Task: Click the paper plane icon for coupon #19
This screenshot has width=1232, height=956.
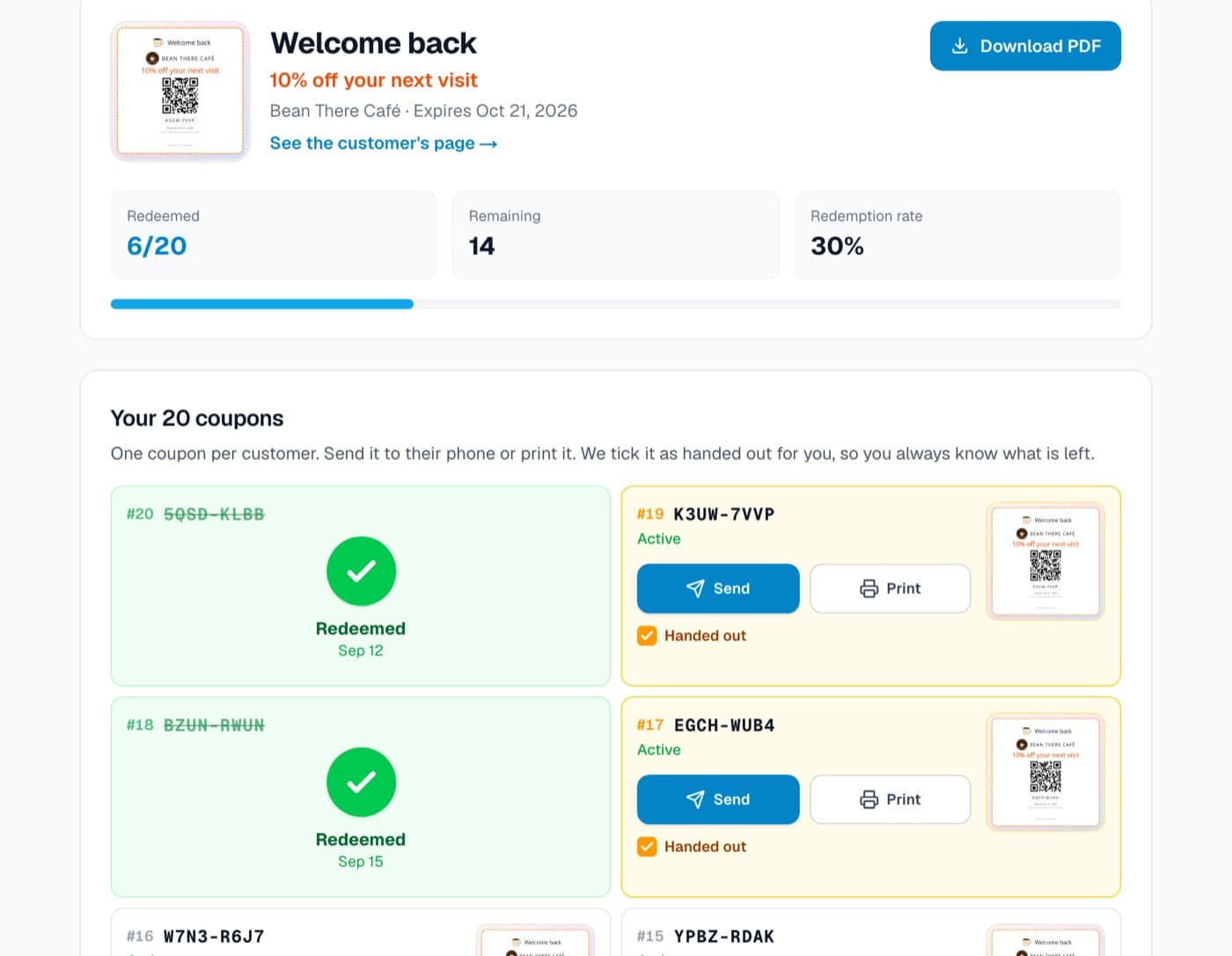Action: click(695, 588)
